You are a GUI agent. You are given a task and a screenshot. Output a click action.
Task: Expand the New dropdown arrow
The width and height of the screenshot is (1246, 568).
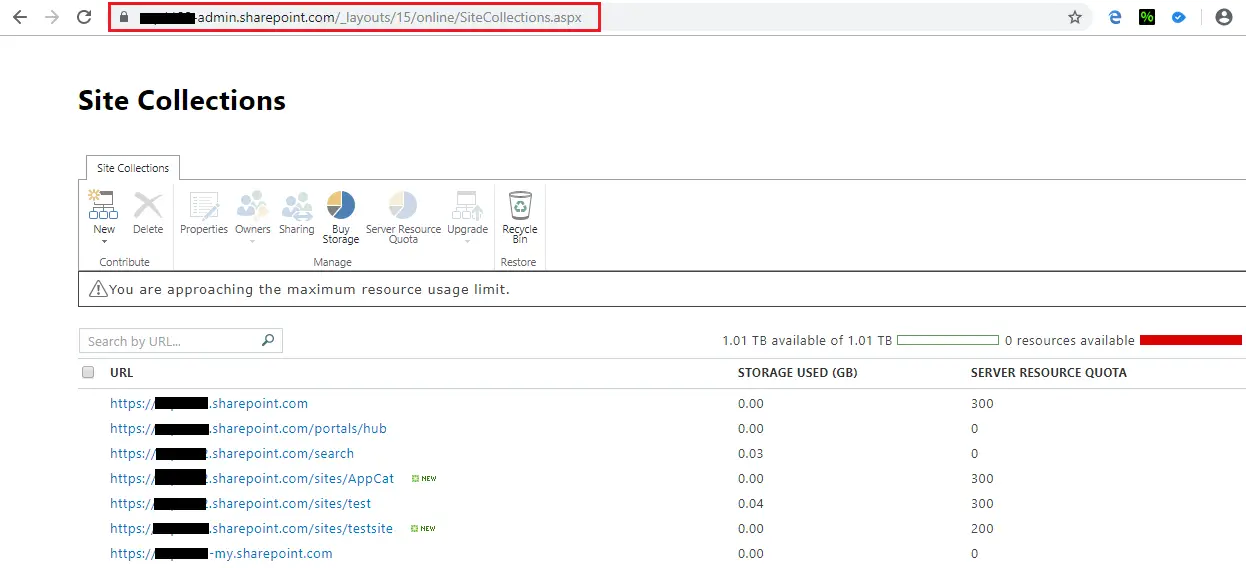tap(104, 241)
